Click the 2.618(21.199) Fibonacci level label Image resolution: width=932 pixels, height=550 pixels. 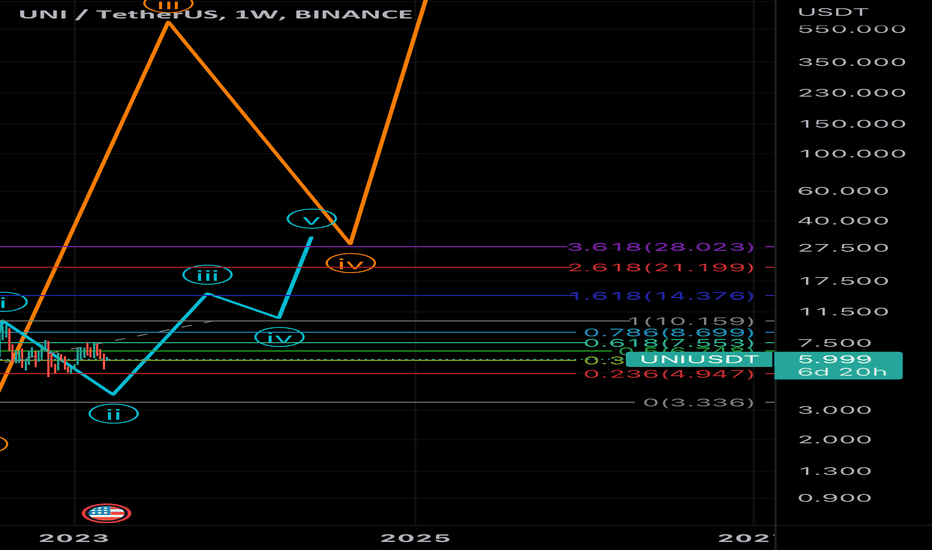tap(661, 268)
